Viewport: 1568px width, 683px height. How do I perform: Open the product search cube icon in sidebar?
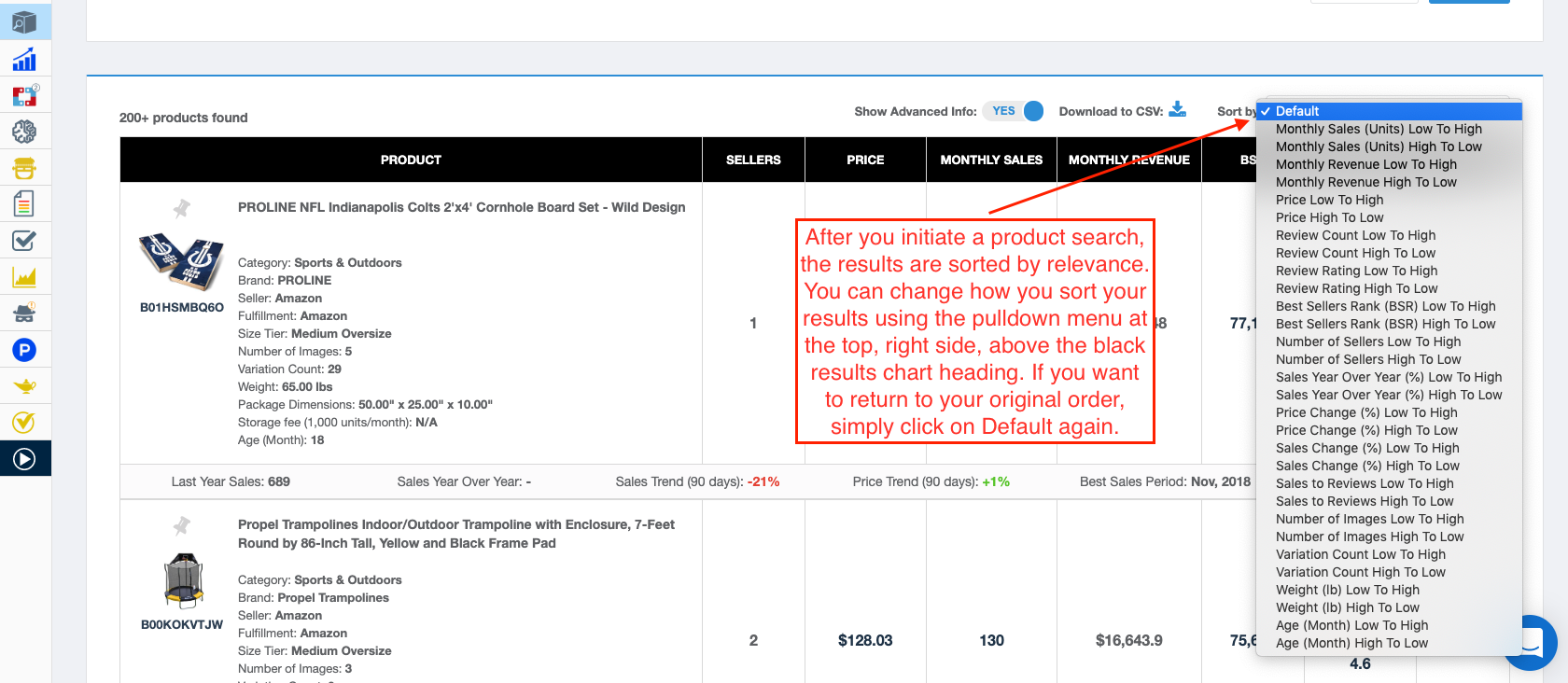click(24, 22)
